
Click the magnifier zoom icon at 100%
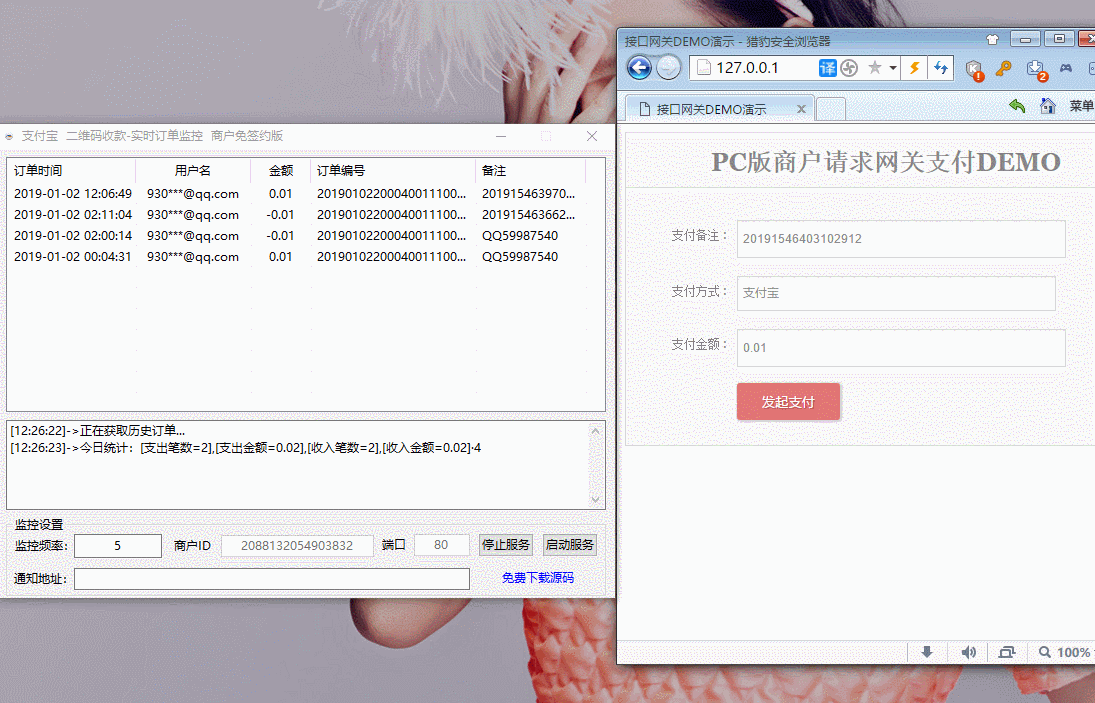click(1045, 652)
